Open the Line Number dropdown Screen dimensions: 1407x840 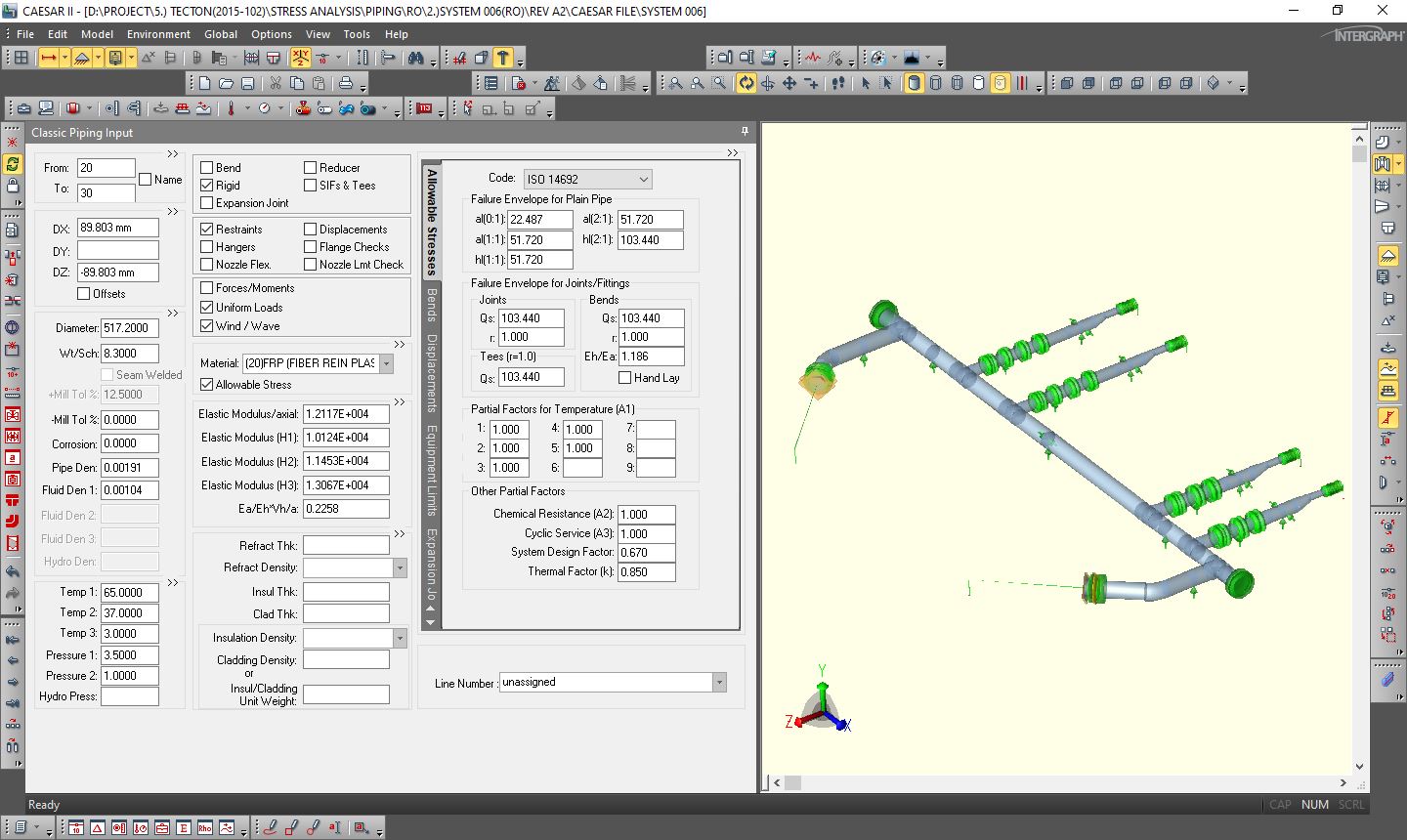[x=719, y=682]
